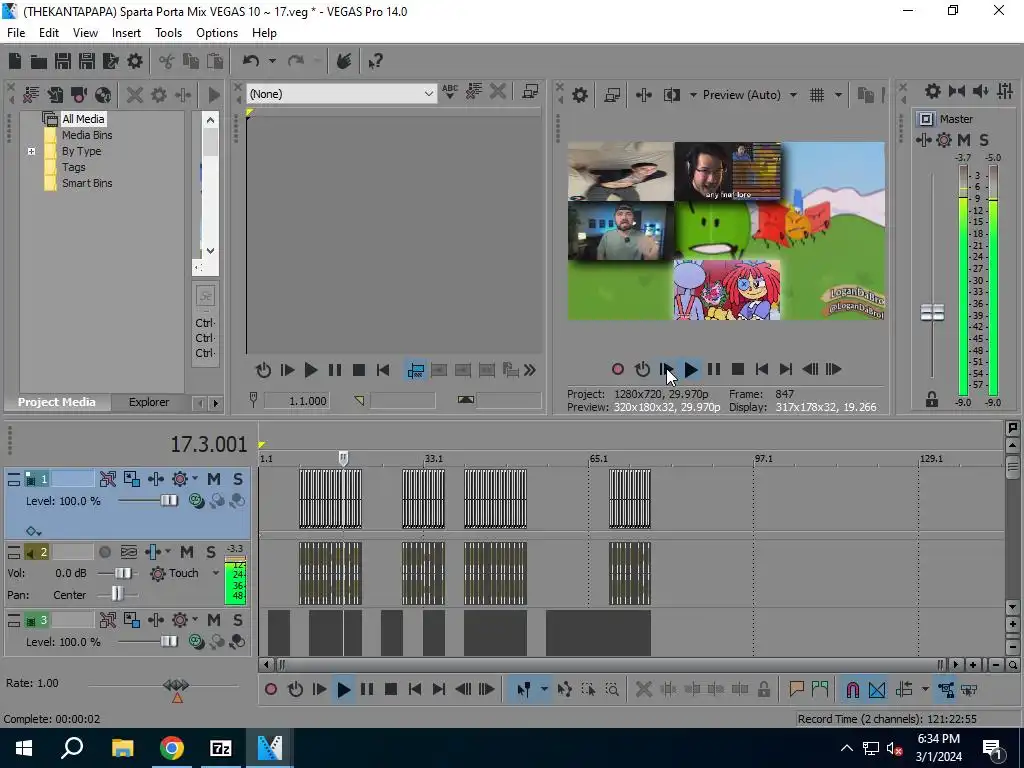The height and width of the screenshot is (768, 1024).
Task: Play the timeline from the transport bar
Action: click(344, 689)
